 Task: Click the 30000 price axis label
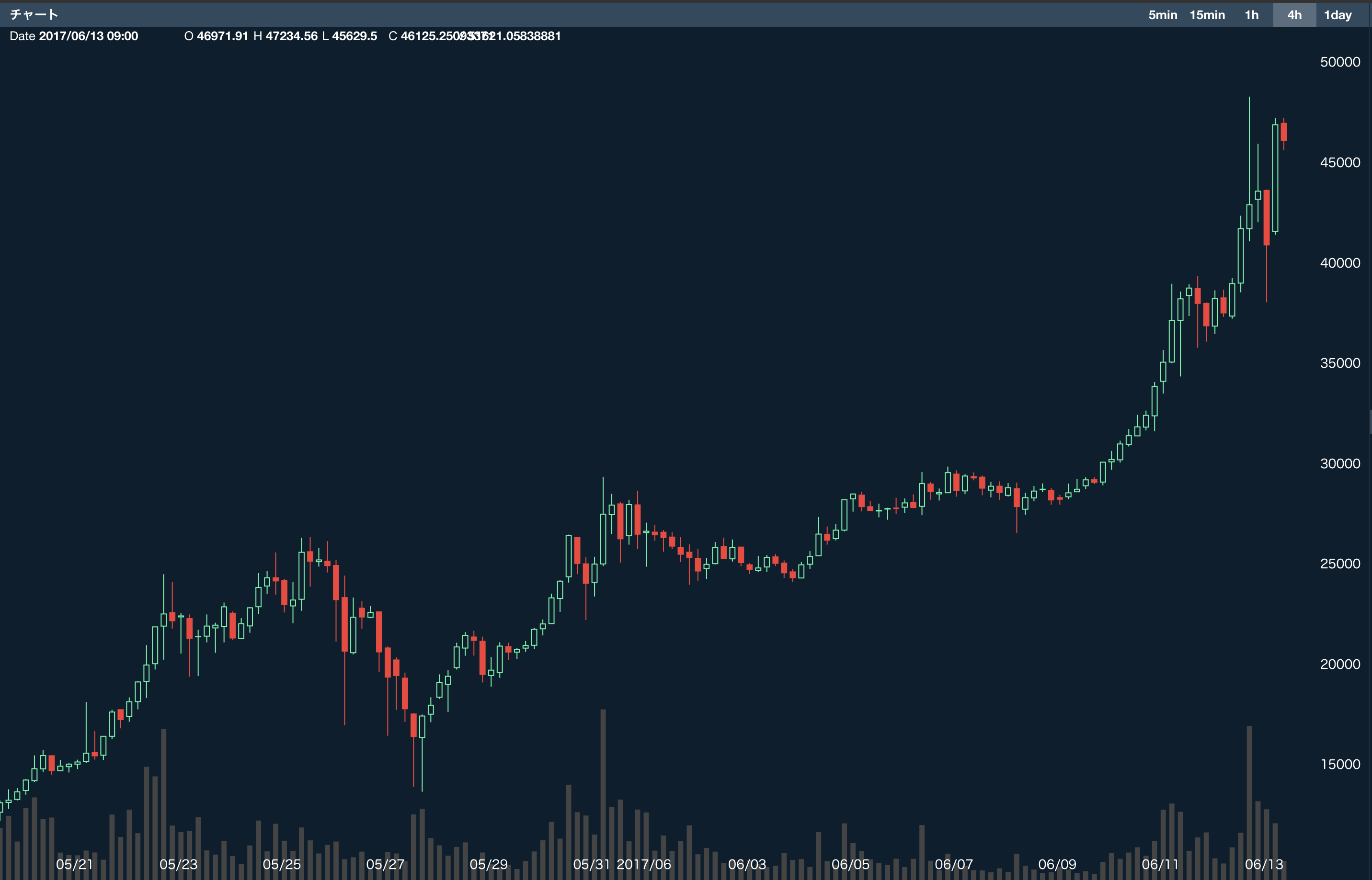1339,463
